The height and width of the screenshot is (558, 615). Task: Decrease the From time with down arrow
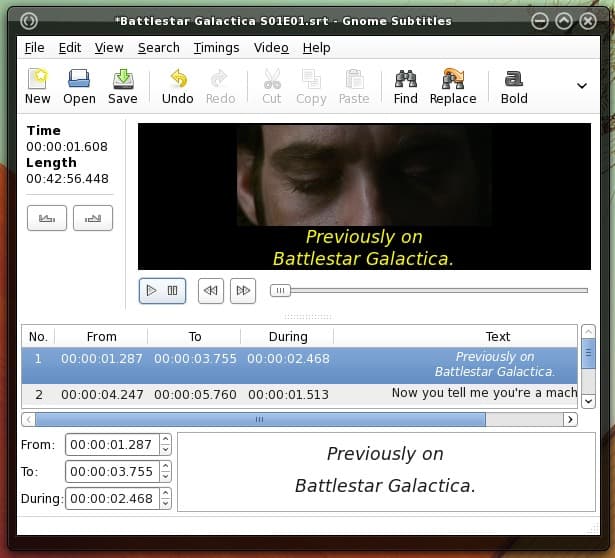166,450
